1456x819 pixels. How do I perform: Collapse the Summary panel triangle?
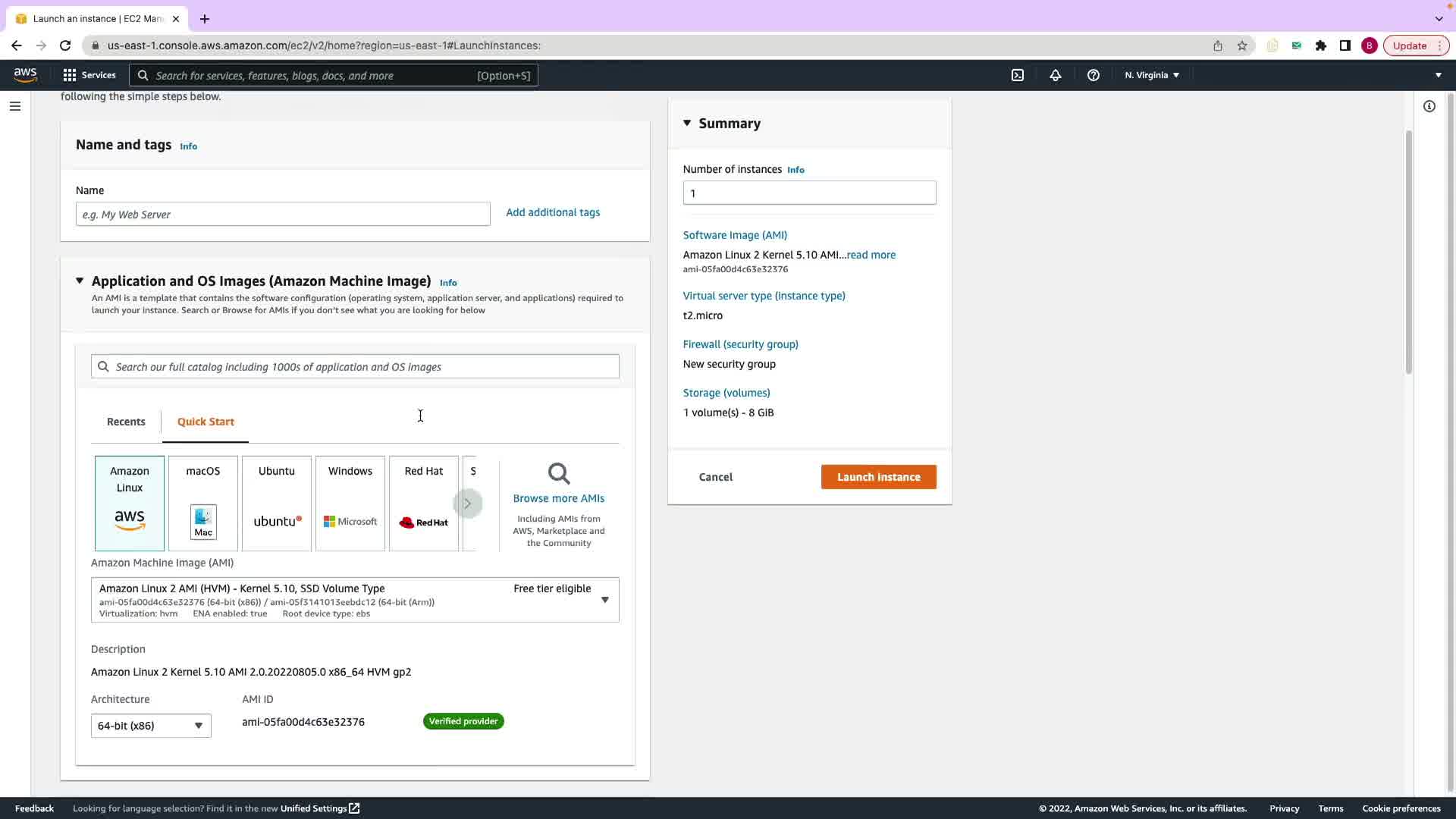click(687, 123)
